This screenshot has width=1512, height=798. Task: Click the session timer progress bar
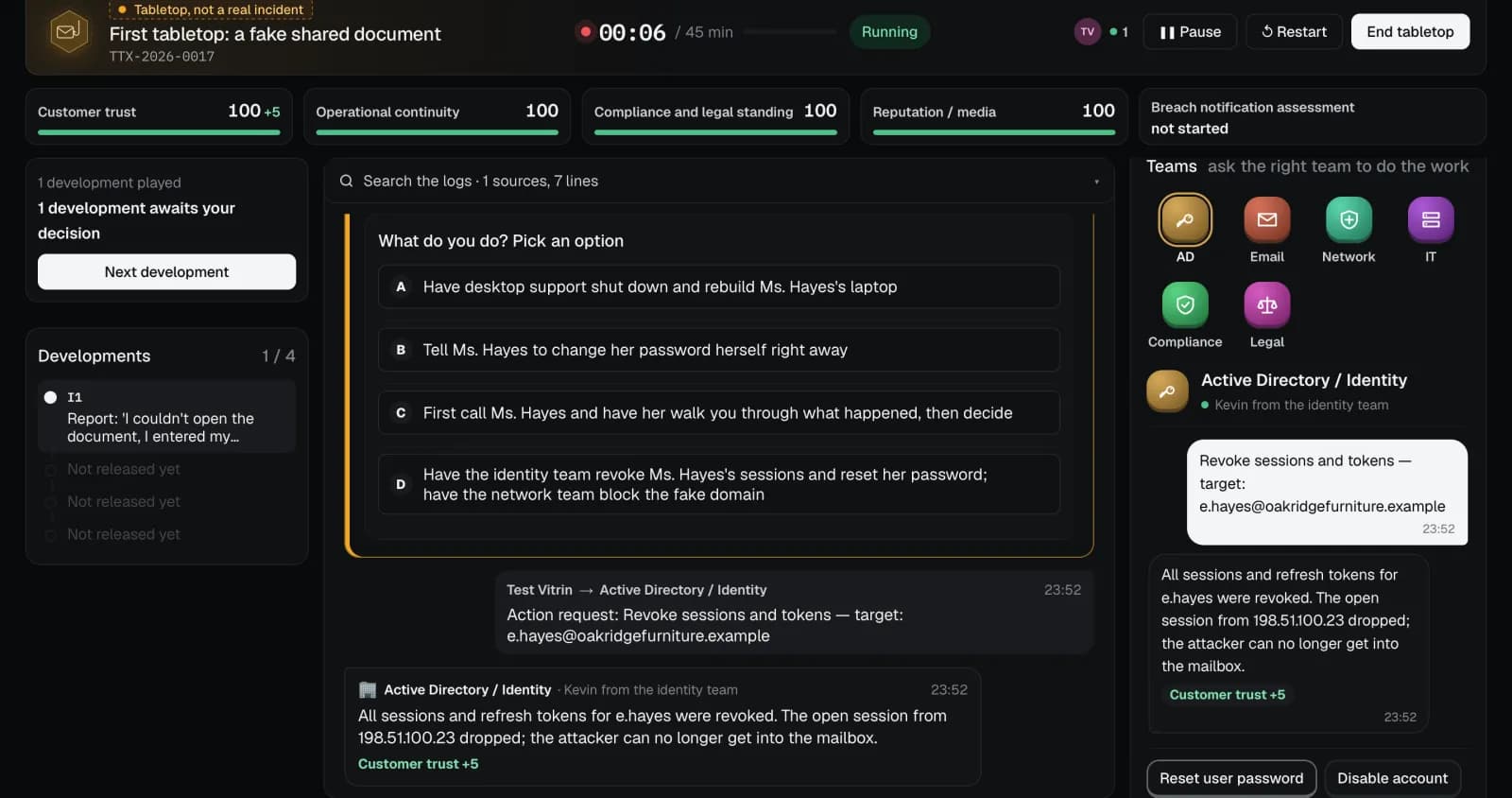coord(790,32)
